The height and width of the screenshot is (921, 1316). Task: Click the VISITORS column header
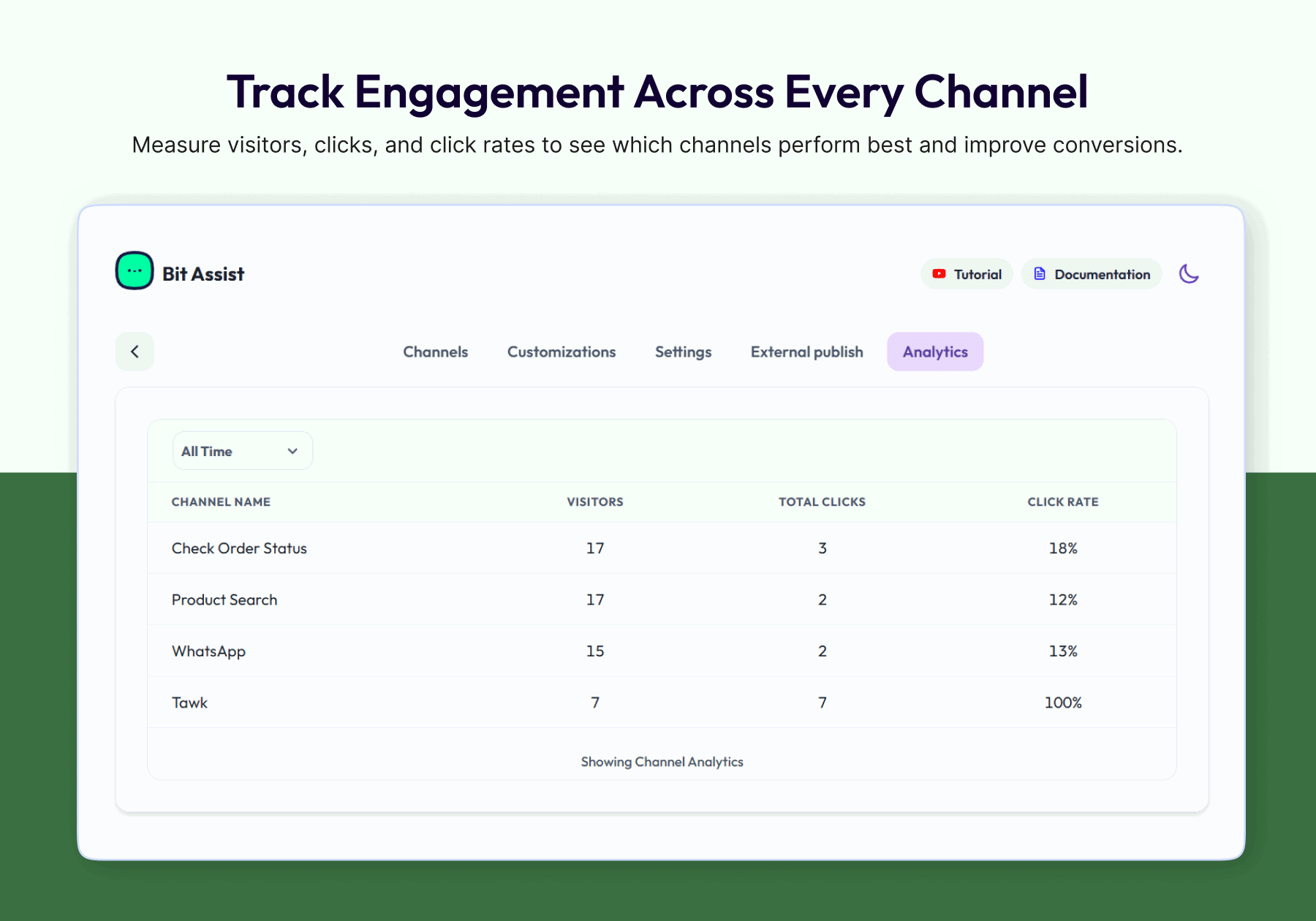[595, 502]
